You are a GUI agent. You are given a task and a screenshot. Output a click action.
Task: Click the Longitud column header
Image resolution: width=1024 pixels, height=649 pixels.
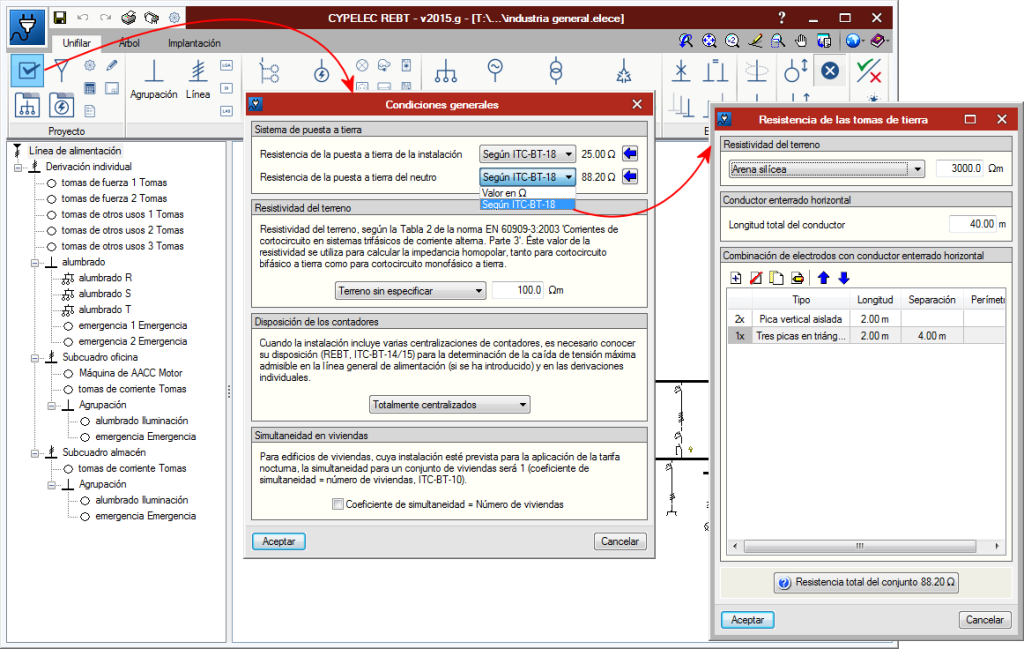[x=874, y=300]
